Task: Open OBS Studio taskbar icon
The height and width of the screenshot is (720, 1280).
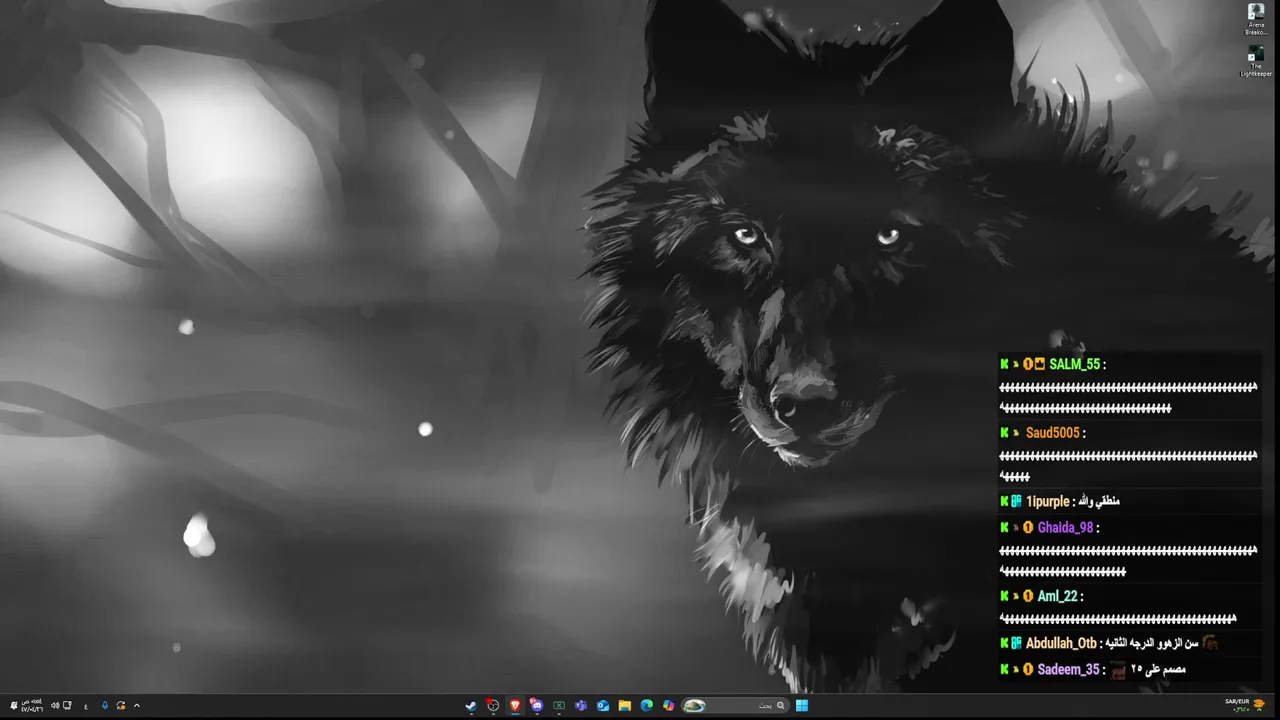Action: 493,706
